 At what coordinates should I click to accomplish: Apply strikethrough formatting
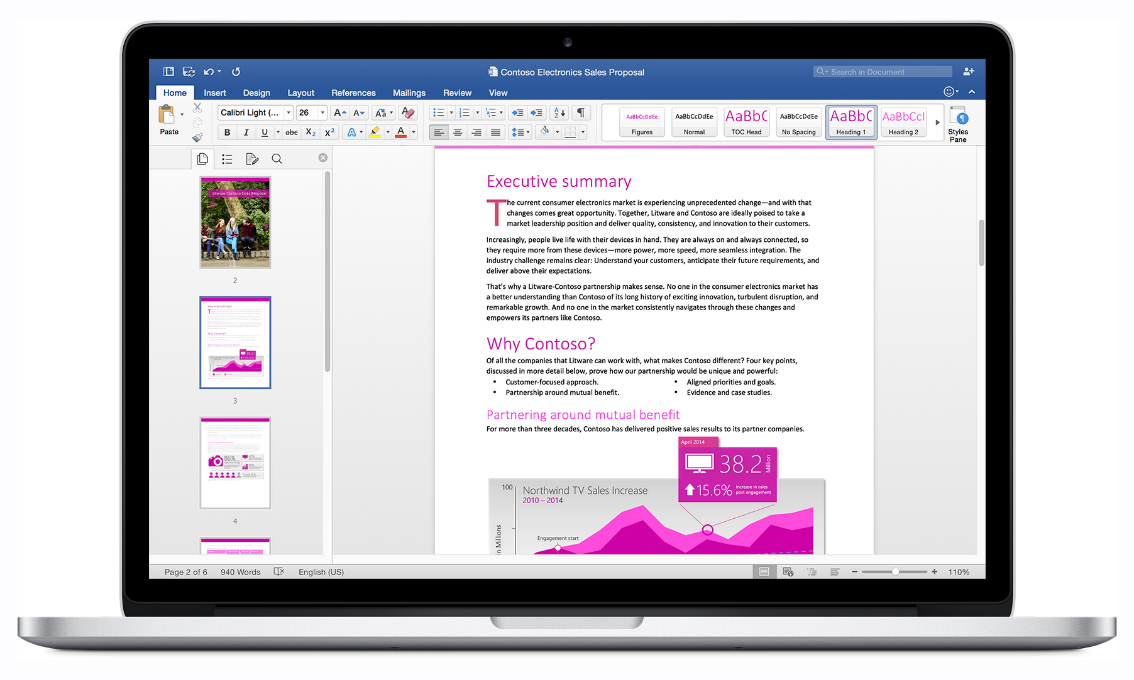[291, 132]
